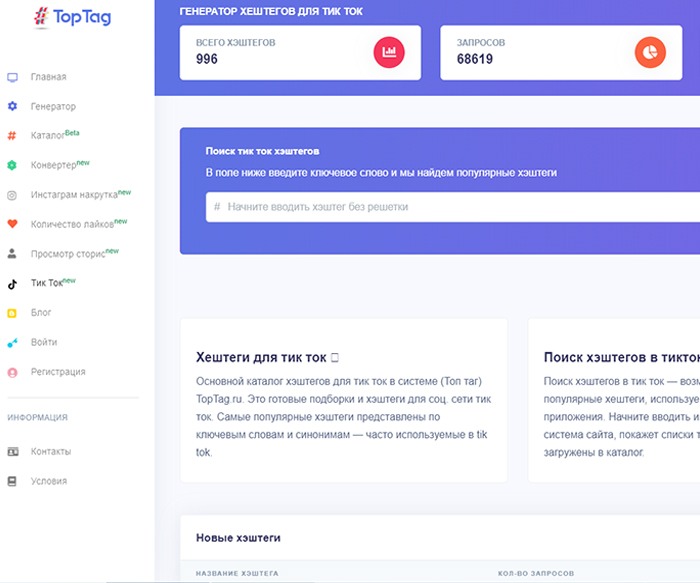Image resolution: width=700 pixels, height=583 pixels.
Task: Click the pink user icon beside Регистрация
Action: coord(12,372)
